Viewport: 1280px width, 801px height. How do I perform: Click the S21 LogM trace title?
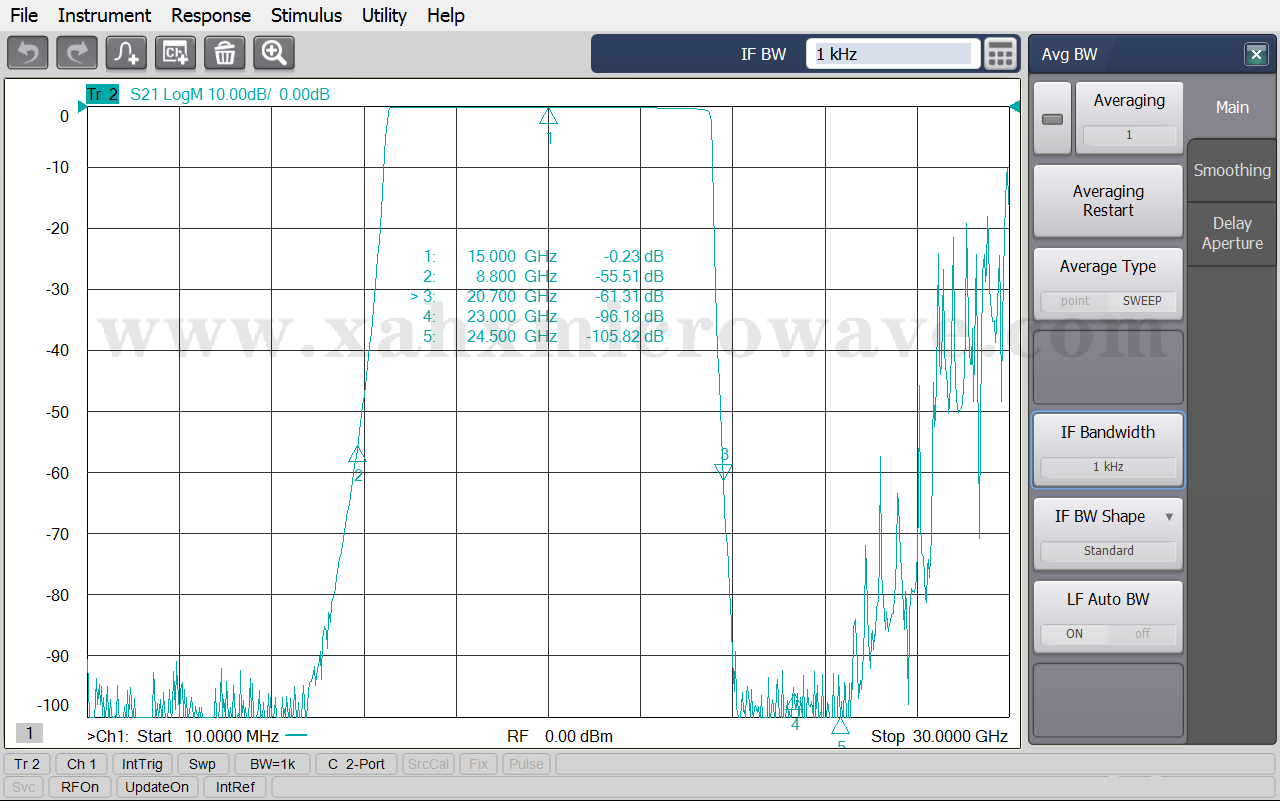230,95
